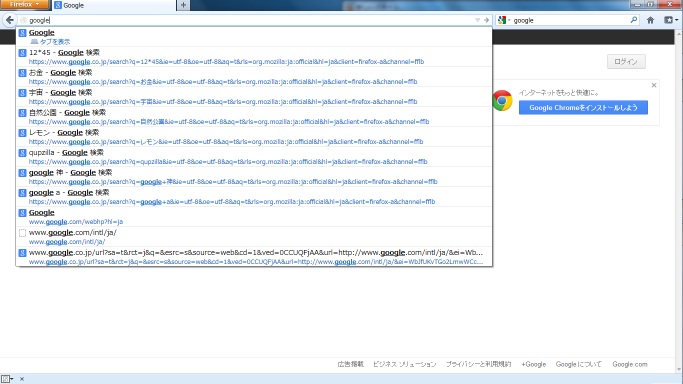The width and height of the screenshot is (683, 384).
Task: Select the Google browser tab
Action: [x=113, y=5]
